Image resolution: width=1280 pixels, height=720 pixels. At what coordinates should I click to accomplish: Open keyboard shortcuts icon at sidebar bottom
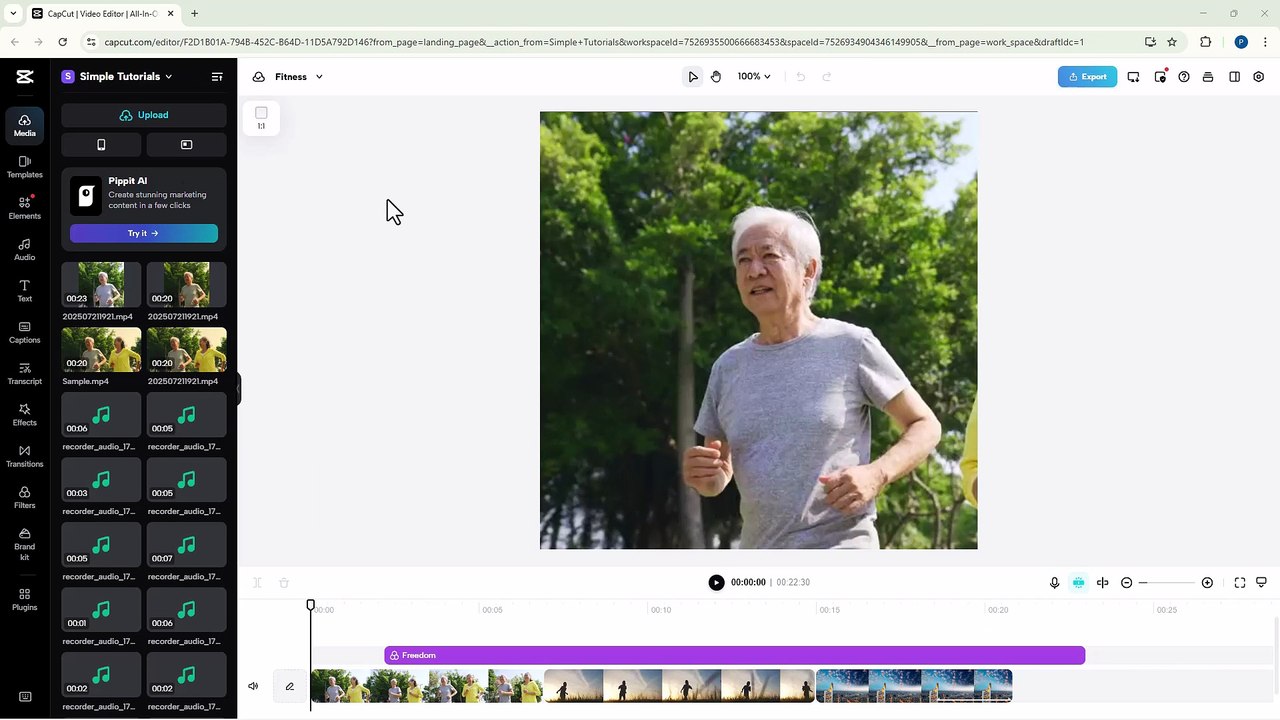click(24, 697)
